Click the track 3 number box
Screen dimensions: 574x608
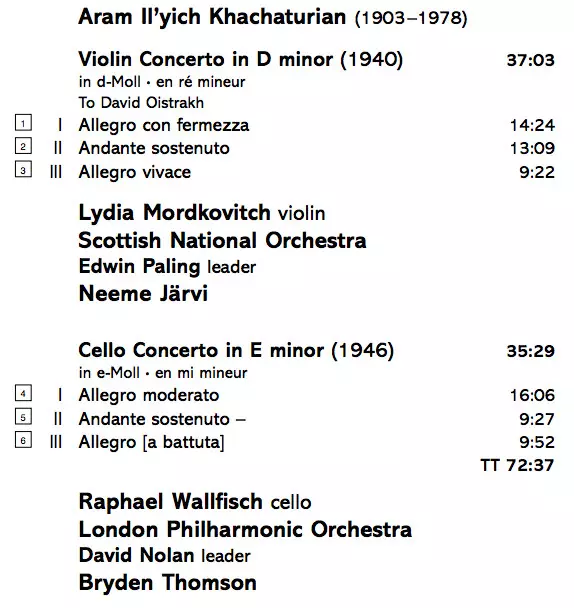[23, 169]
